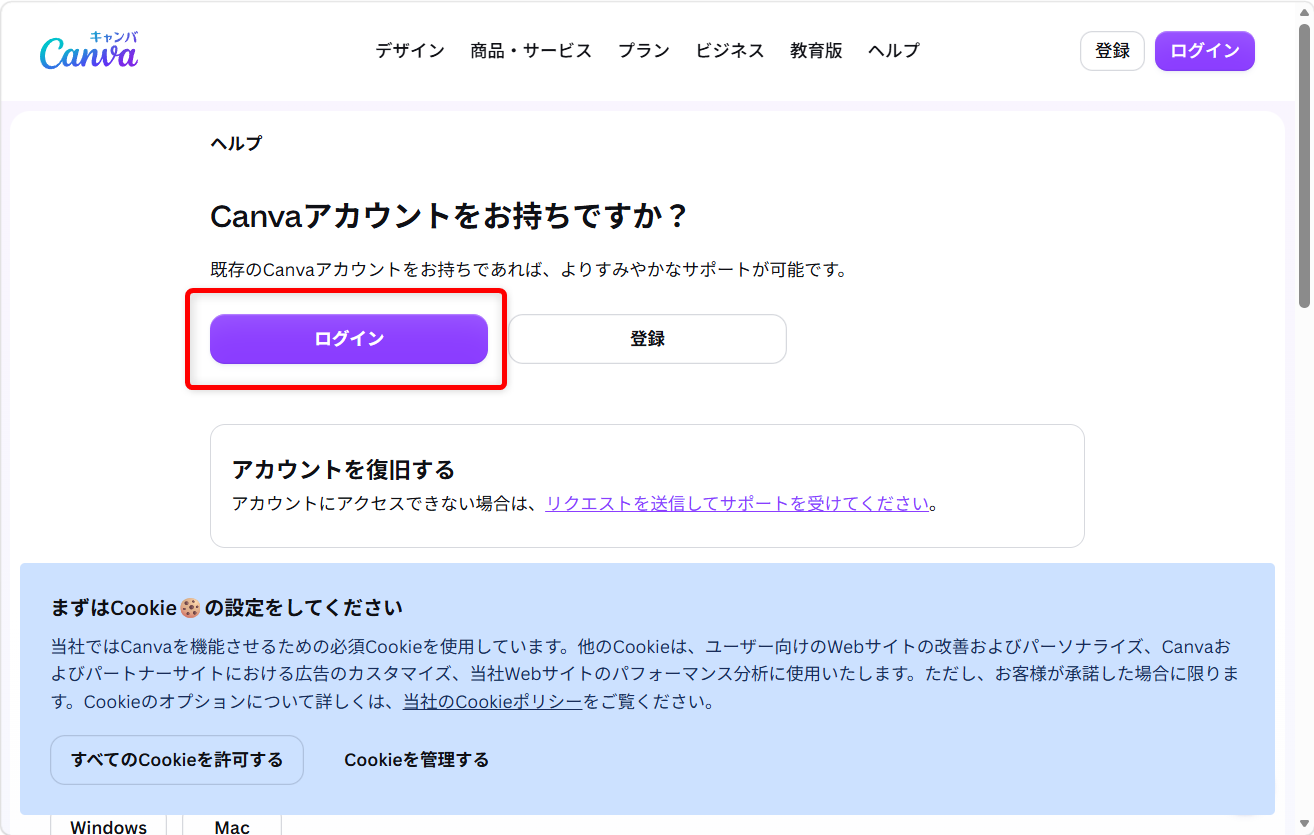Open the ヘルプ menu in header

click(894, 51)
